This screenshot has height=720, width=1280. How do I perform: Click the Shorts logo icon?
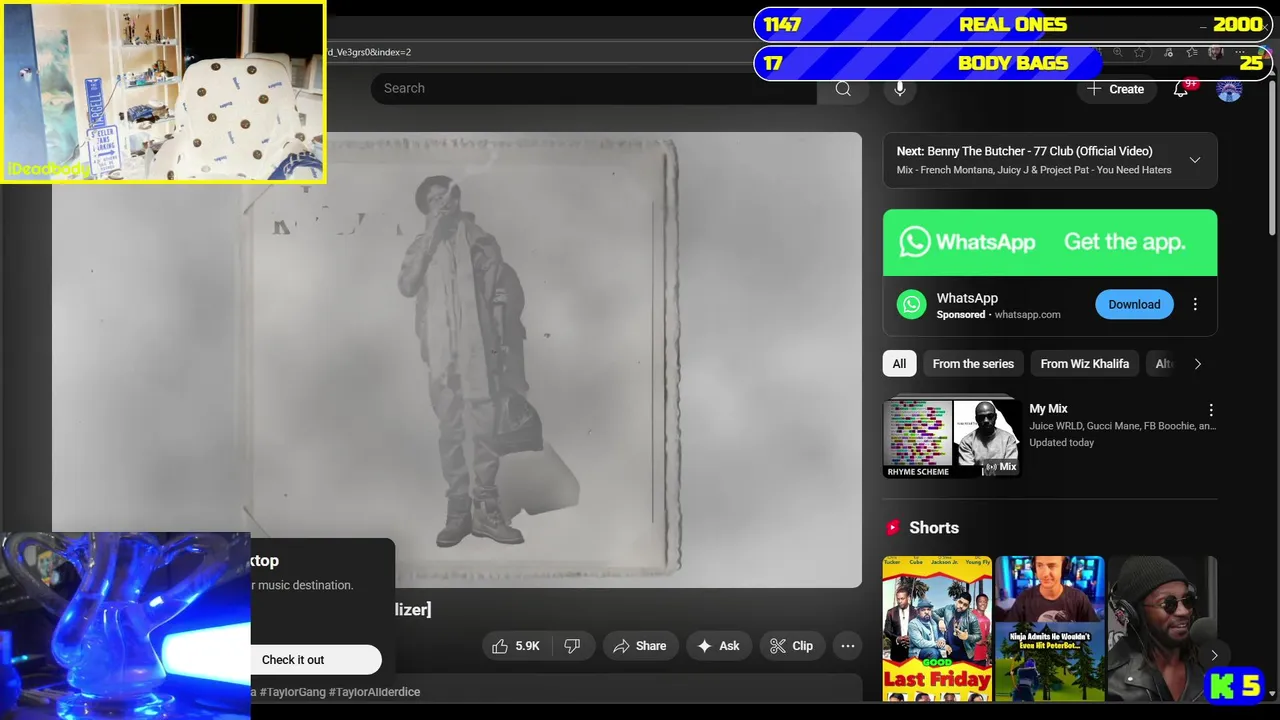pos(893,528)
